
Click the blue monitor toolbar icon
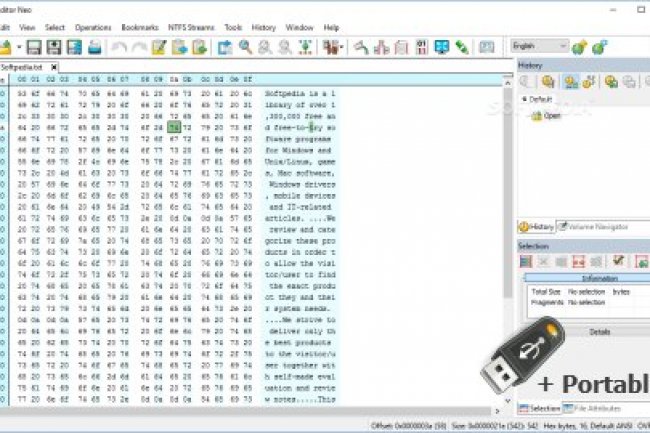pos(442,47)
